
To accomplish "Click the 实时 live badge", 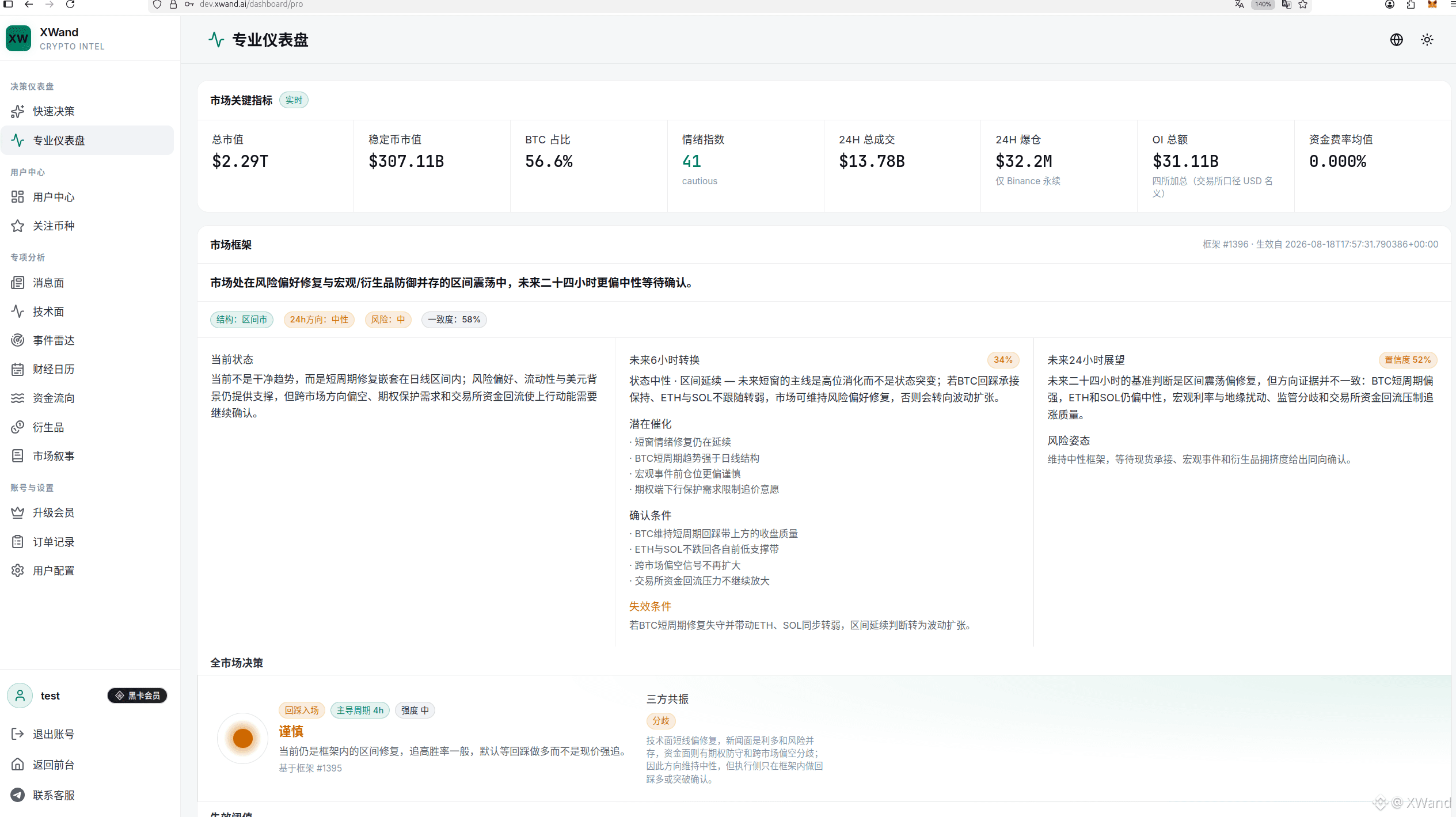I will [x=294, y=100].
